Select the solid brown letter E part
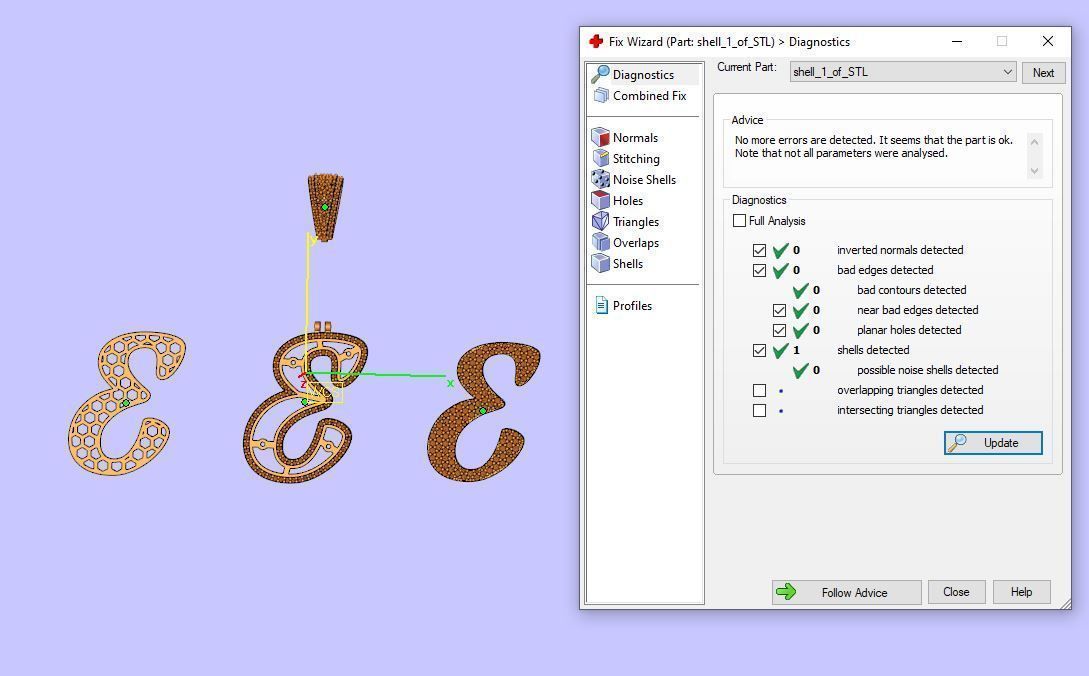This screenshot has width=1089, height=676. [x=484, y=410]
